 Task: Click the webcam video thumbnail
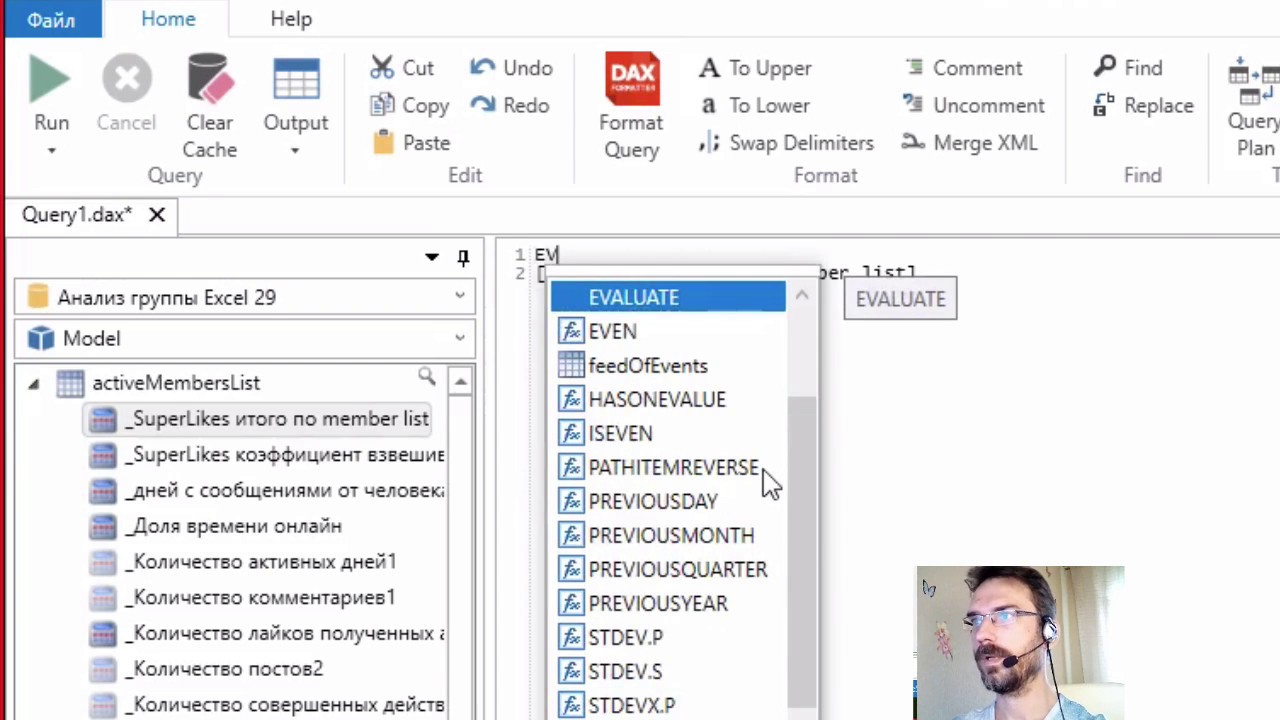click(1020, 642)
